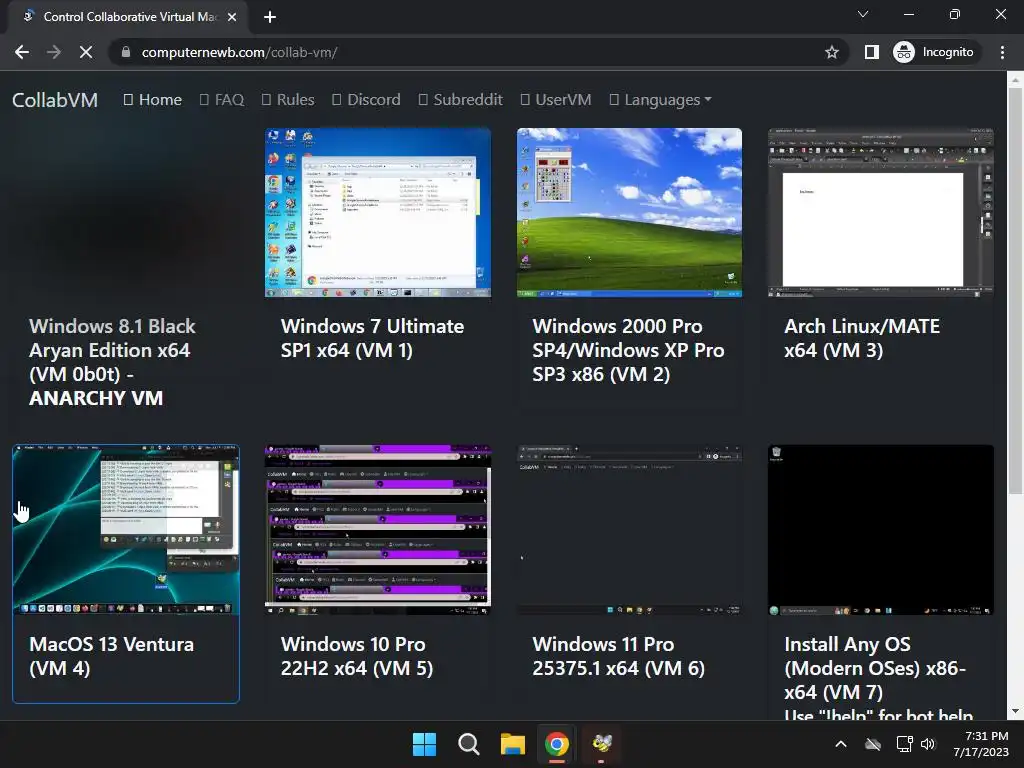Image resolution: width=1024 pixels, height=768 pixels.
Task: Click the forward navigation arrow
Action: pyautogui.click(x=54, y=52)
